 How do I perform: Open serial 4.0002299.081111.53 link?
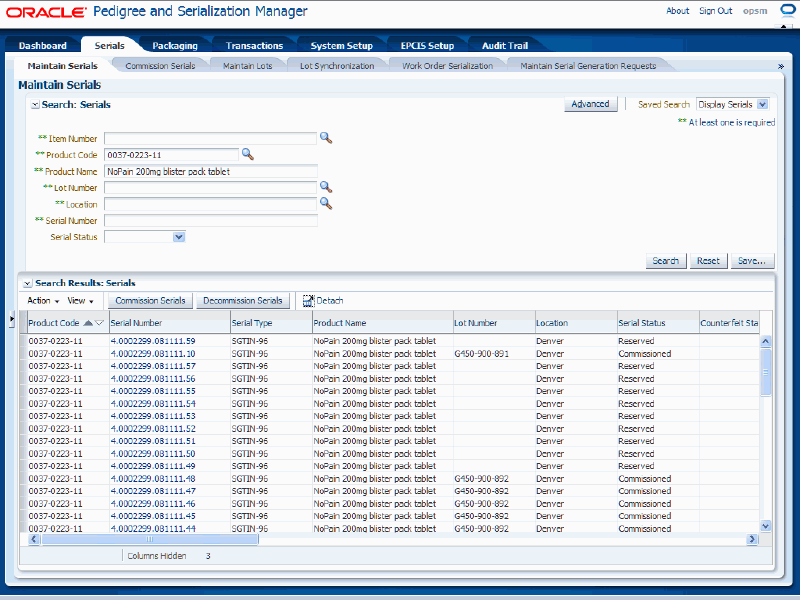[153, 416]
